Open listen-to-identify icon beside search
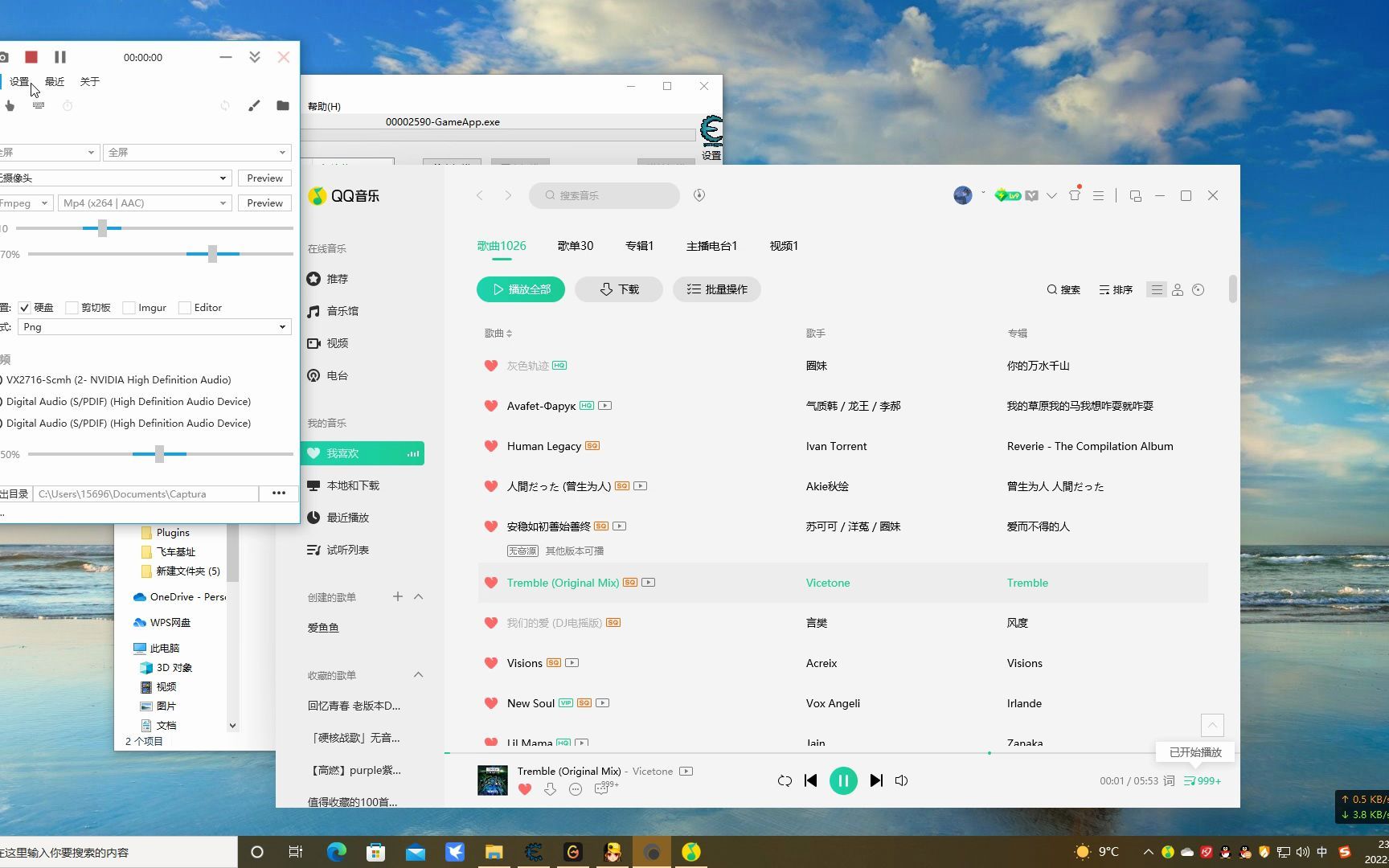This screenshot has width=1389, height=868. point(699,195)
